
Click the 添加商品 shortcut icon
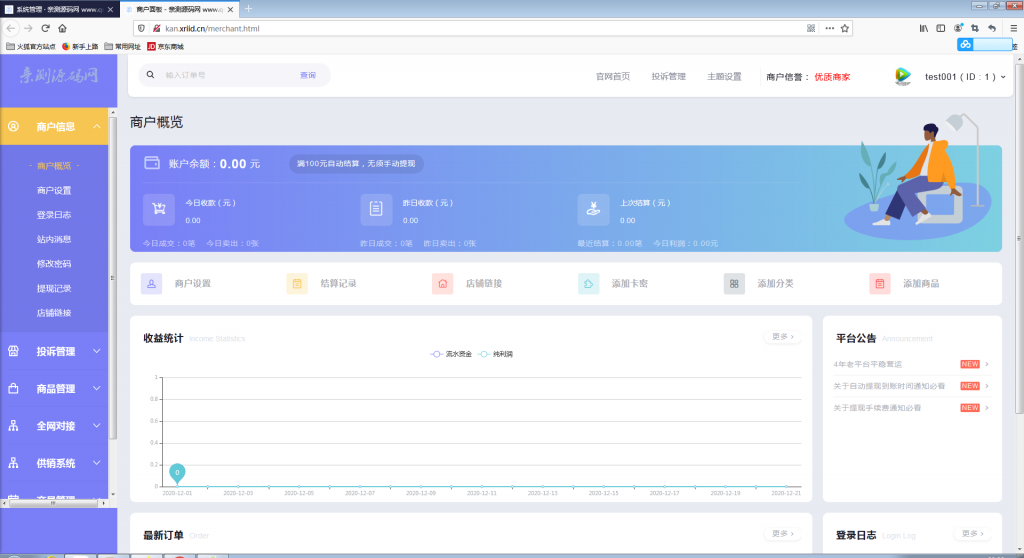(880, 284)
